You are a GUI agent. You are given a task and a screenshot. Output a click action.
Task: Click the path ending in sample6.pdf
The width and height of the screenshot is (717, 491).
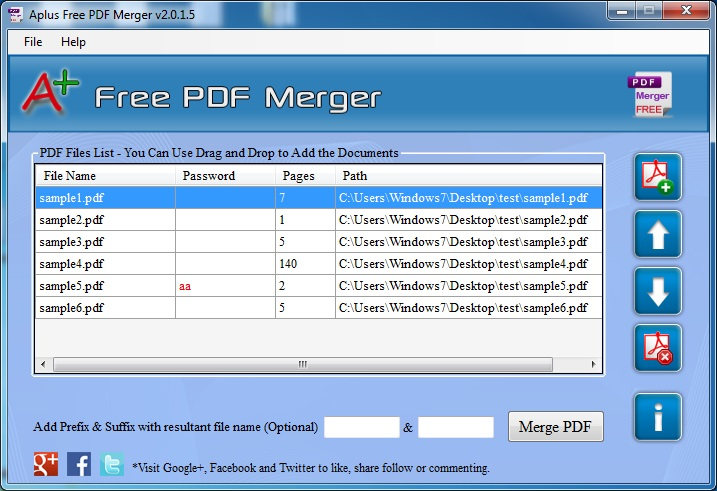[463, 308]
